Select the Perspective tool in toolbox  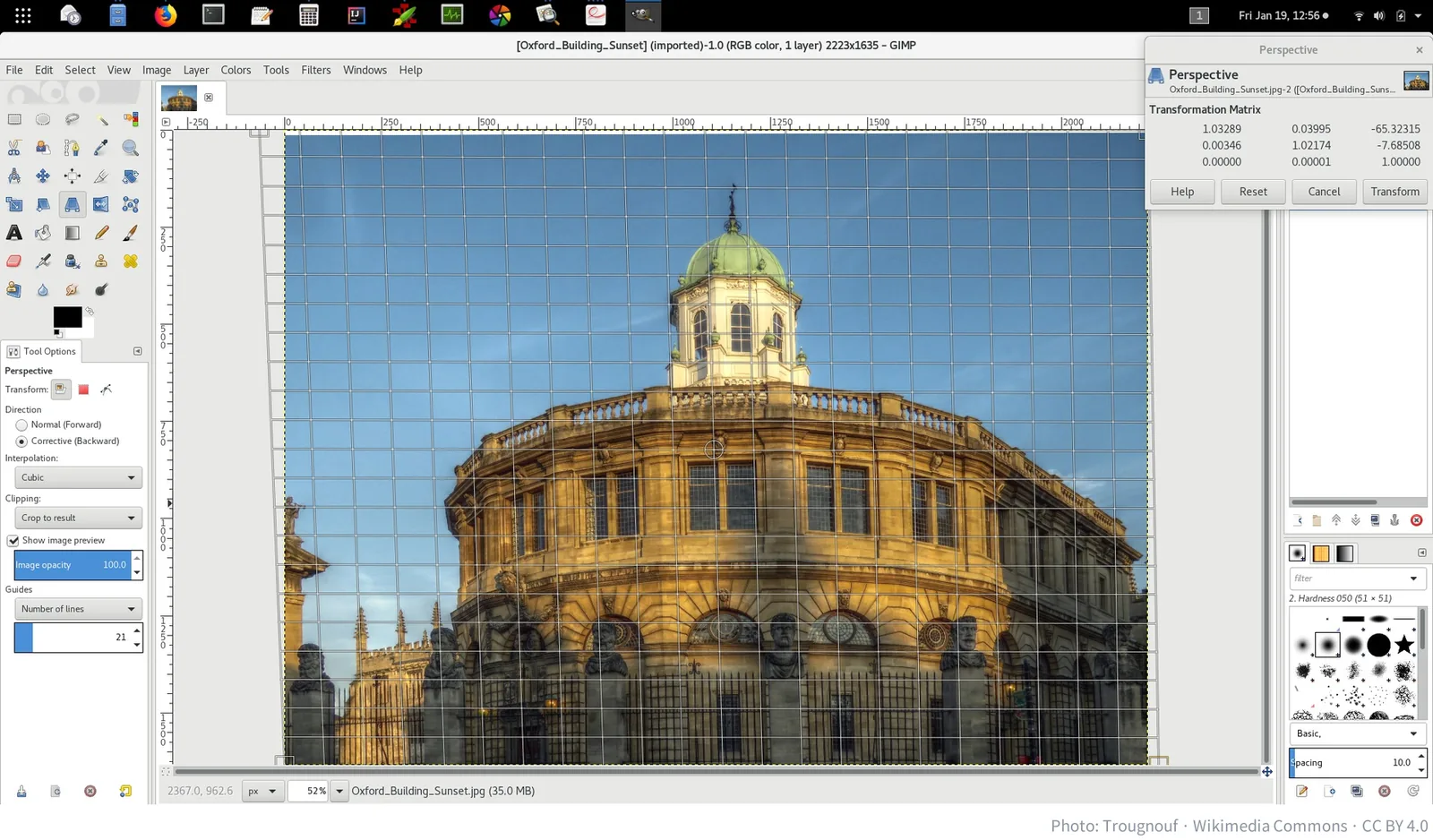click(72, 205)
